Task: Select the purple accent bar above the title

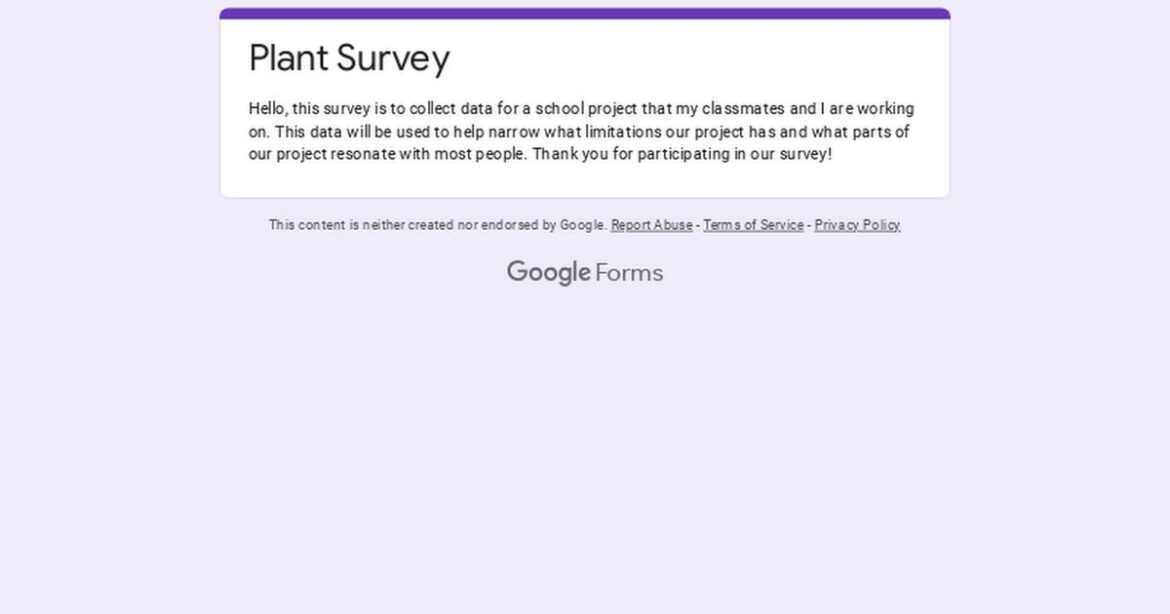Action: [x=584, y=10]
